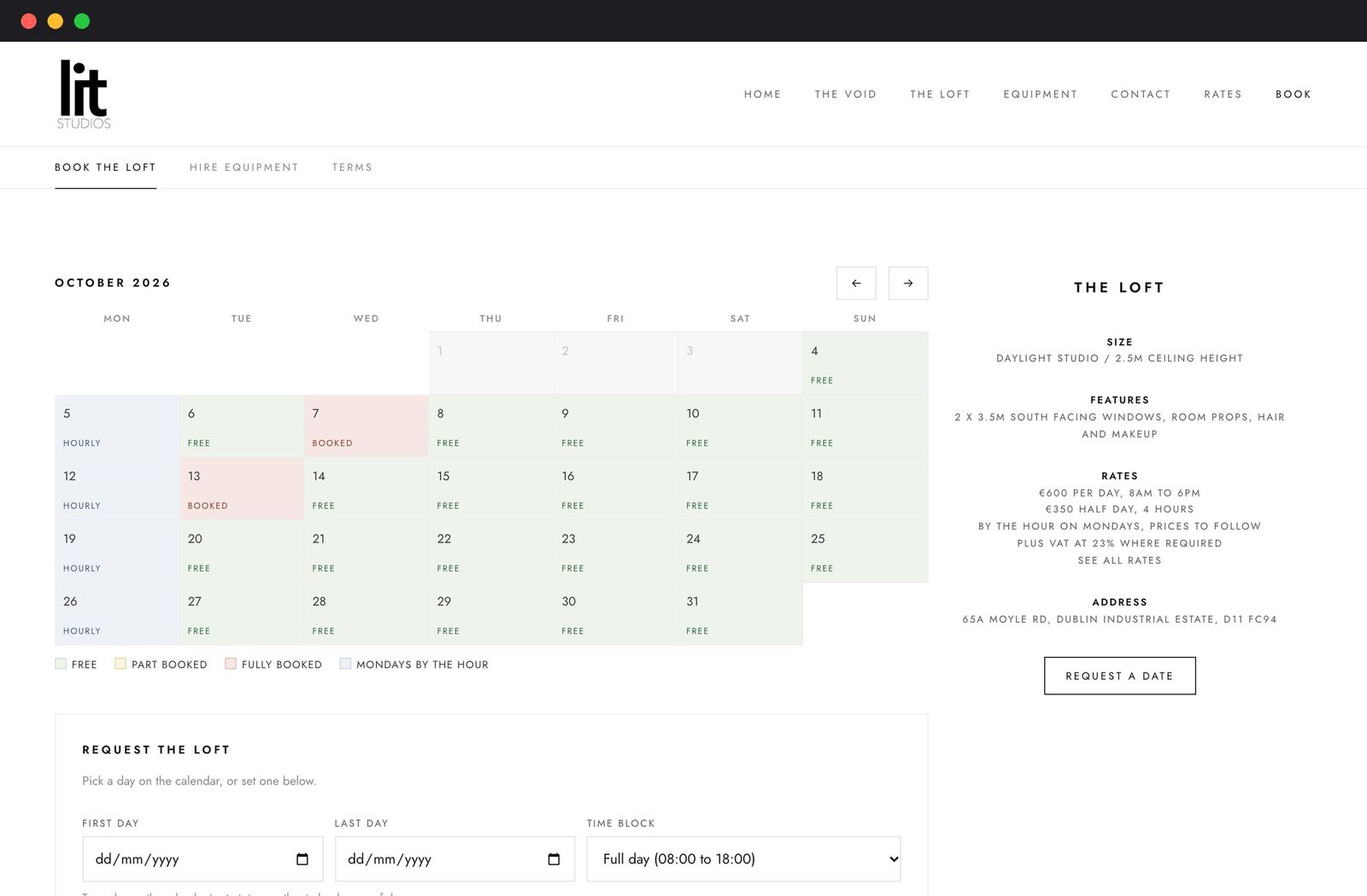This screenshot has width=1367, height=896.
Task: Click the Mondays By The Hour swatch
Action: pyautogui.click(x=345, y=664)
